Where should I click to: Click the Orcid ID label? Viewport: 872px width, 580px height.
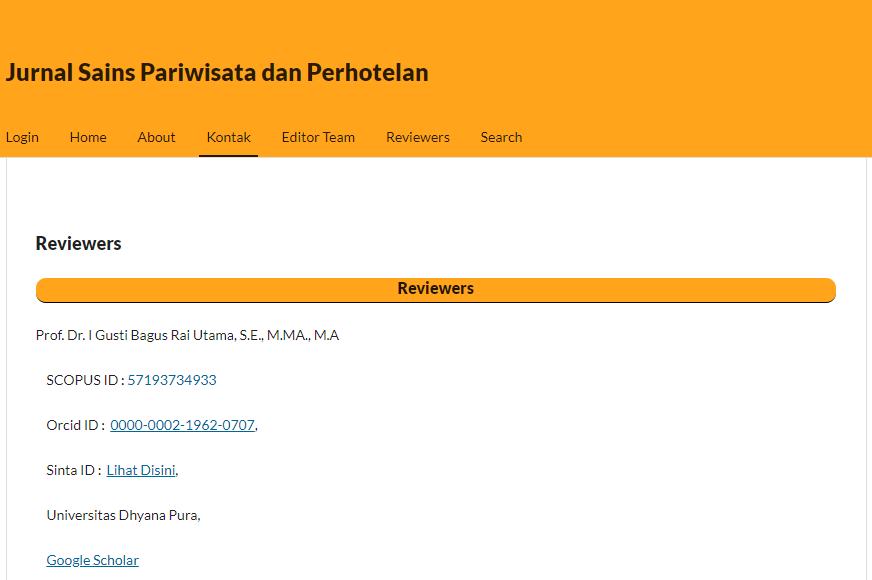(74, 425)
